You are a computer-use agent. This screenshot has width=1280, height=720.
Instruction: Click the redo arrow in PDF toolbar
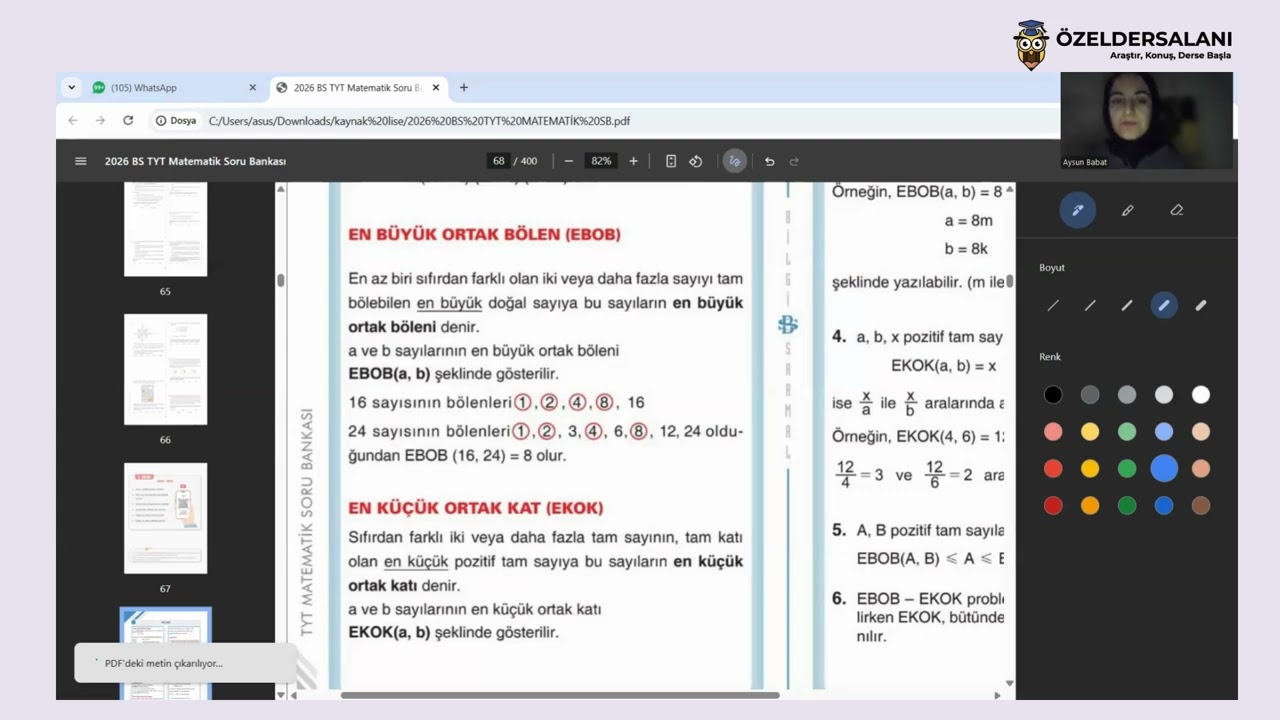pyautogui.click(x=794, y=161)
